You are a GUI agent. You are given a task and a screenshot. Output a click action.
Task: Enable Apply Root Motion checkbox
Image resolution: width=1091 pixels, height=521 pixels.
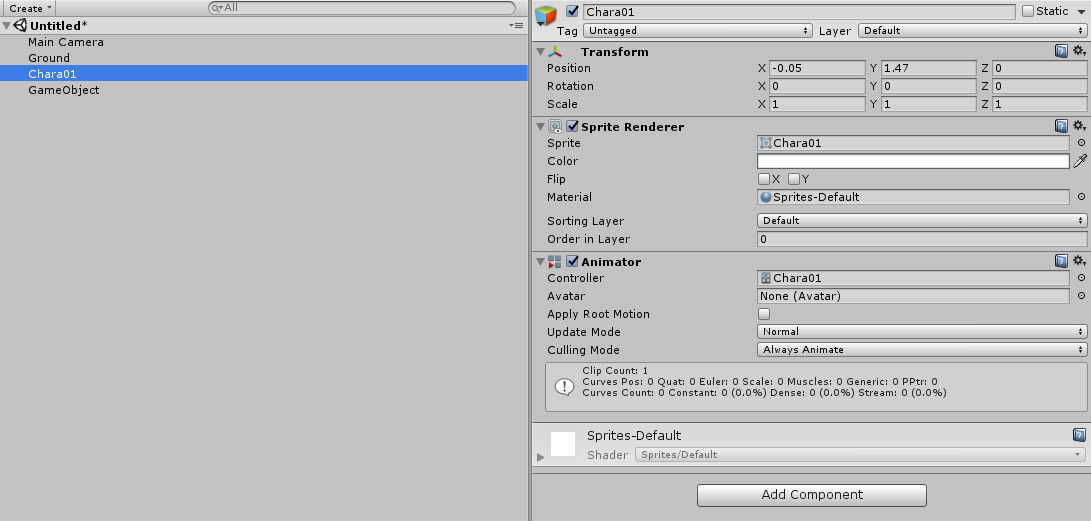(764, 314)
